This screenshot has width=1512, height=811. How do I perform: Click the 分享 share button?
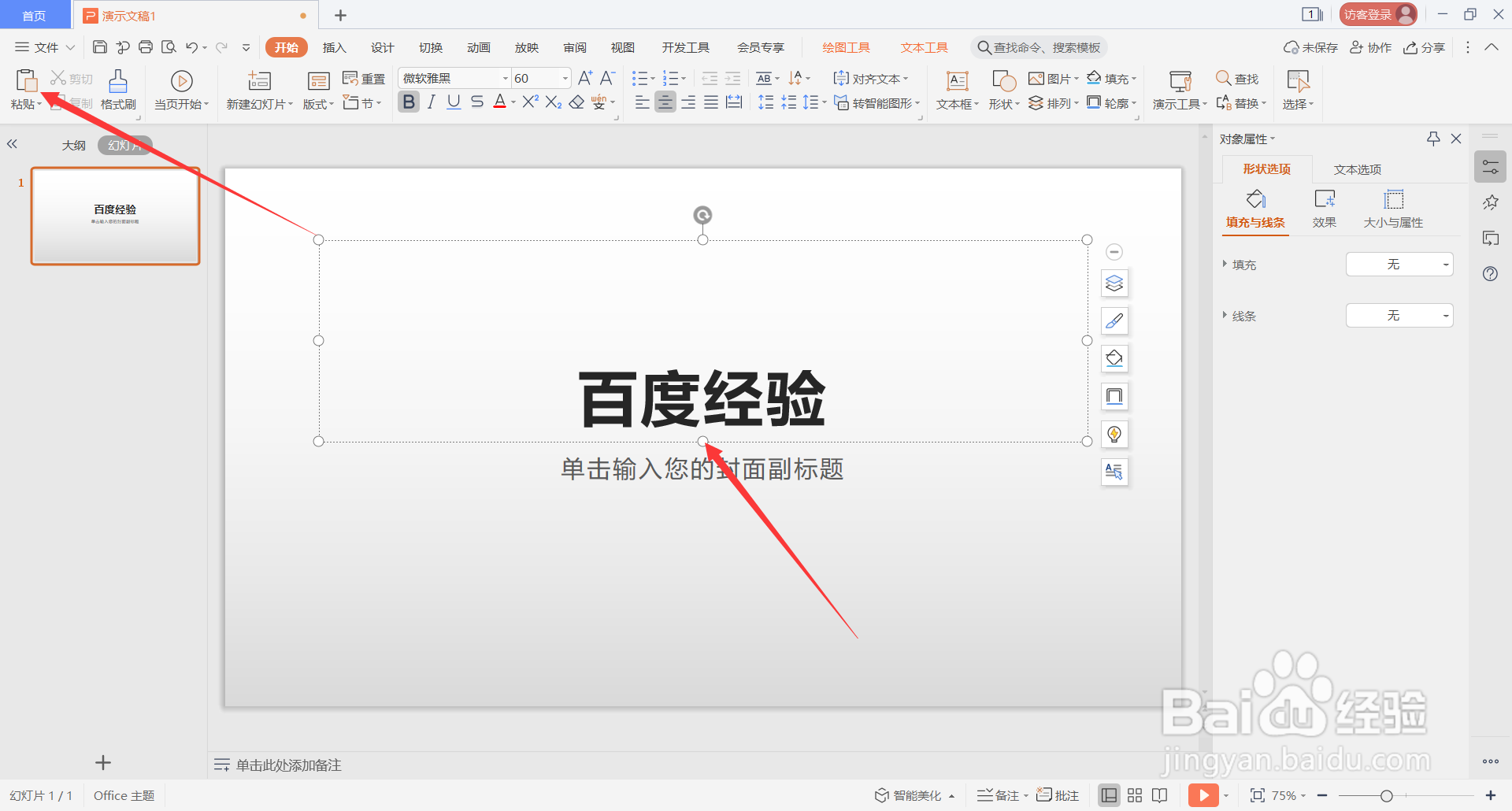(x=1425, y=47)
